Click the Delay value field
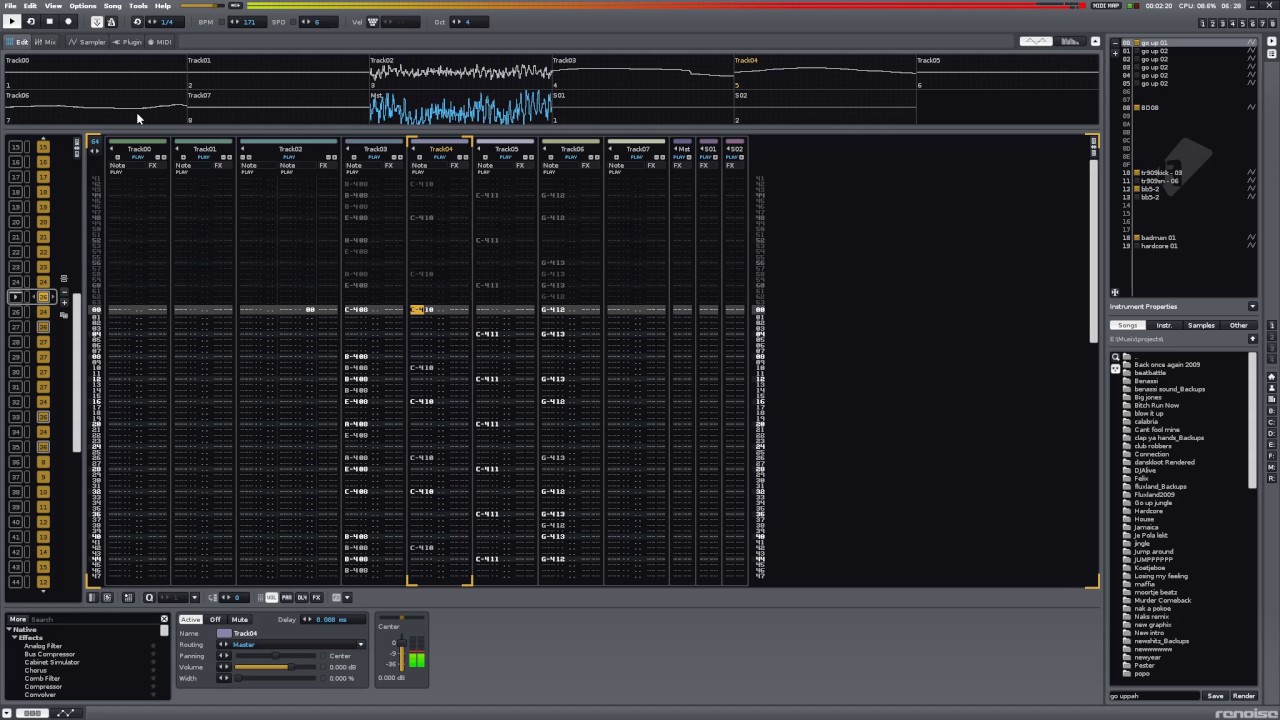The width and height of the screenshot is (1280, 720). coord(333,620)
